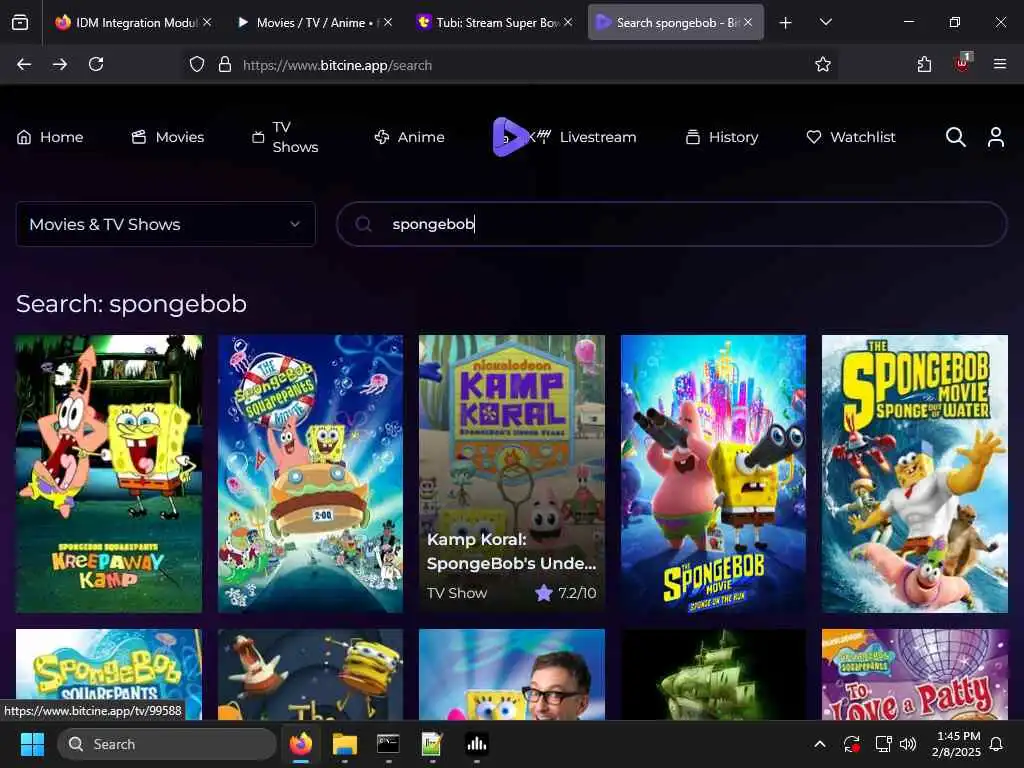
Task: Open Firefox from the taskbar
Action: (301, 744)
